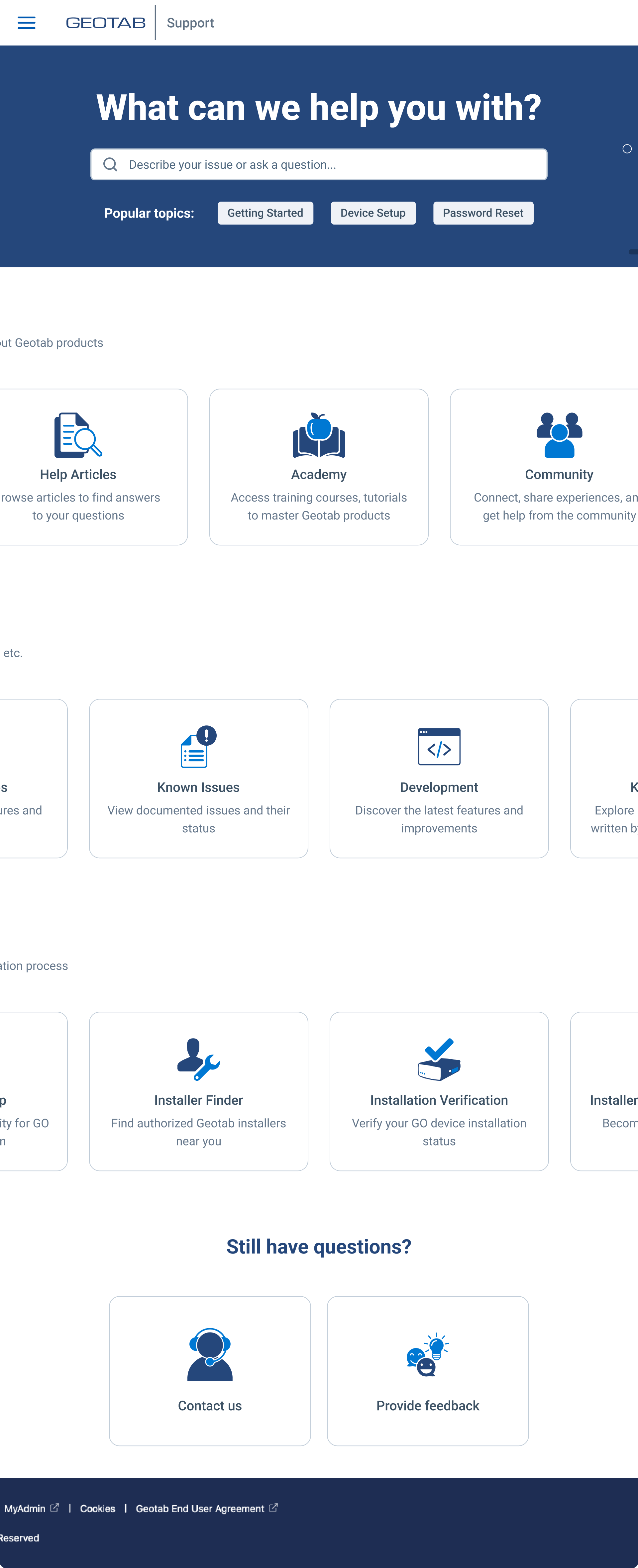Open the hamburger navigation menu
Viewport: 638px width, 1568px height.
(26, 23)
